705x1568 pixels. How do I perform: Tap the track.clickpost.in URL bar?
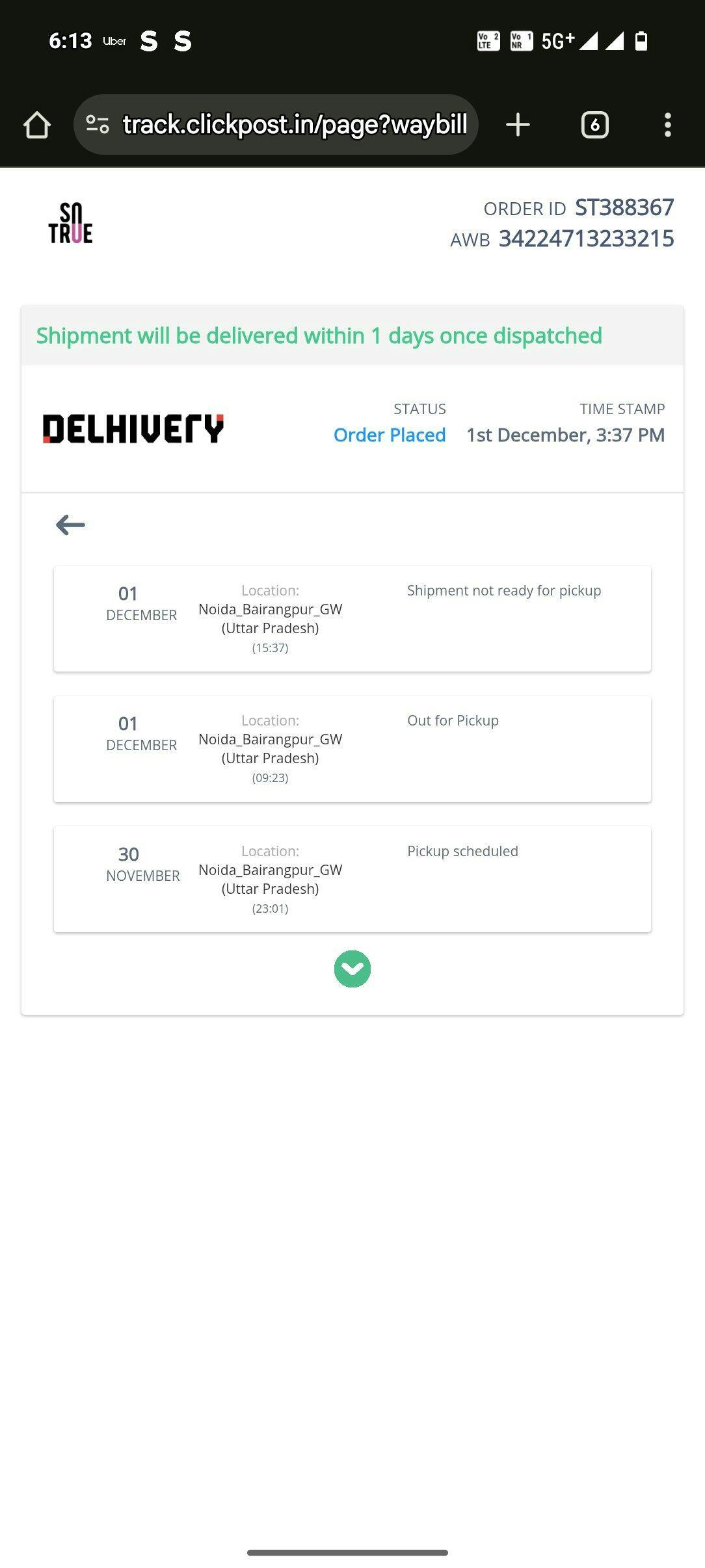point(295,124)
